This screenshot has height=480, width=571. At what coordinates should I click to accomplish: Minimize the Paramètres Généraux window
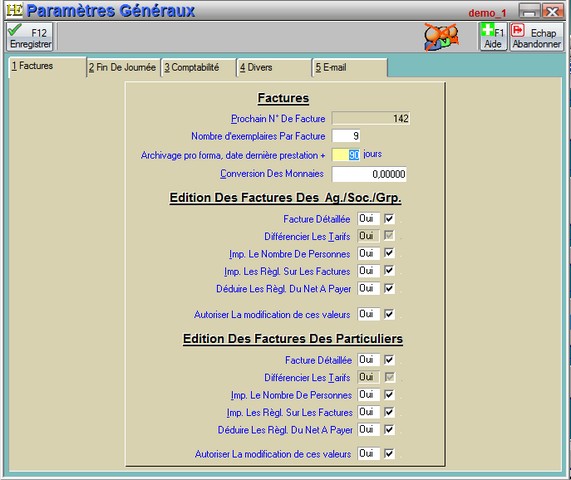pyautogui.click(x=529, y=11)
